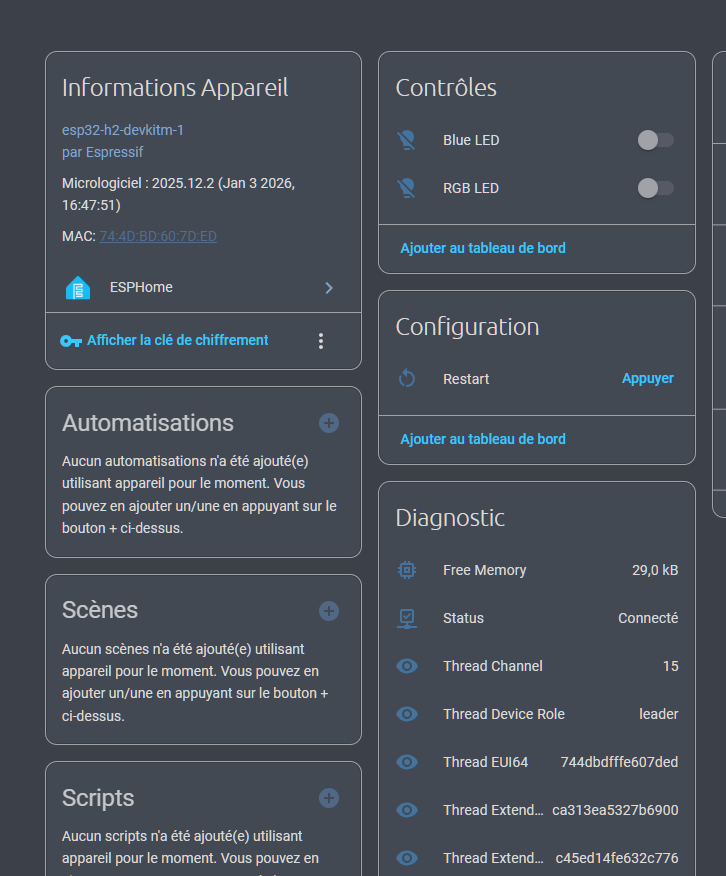Click the ESPHome integration logo icon
Viewport: 726px width, 876px height.
pos(78,288)
